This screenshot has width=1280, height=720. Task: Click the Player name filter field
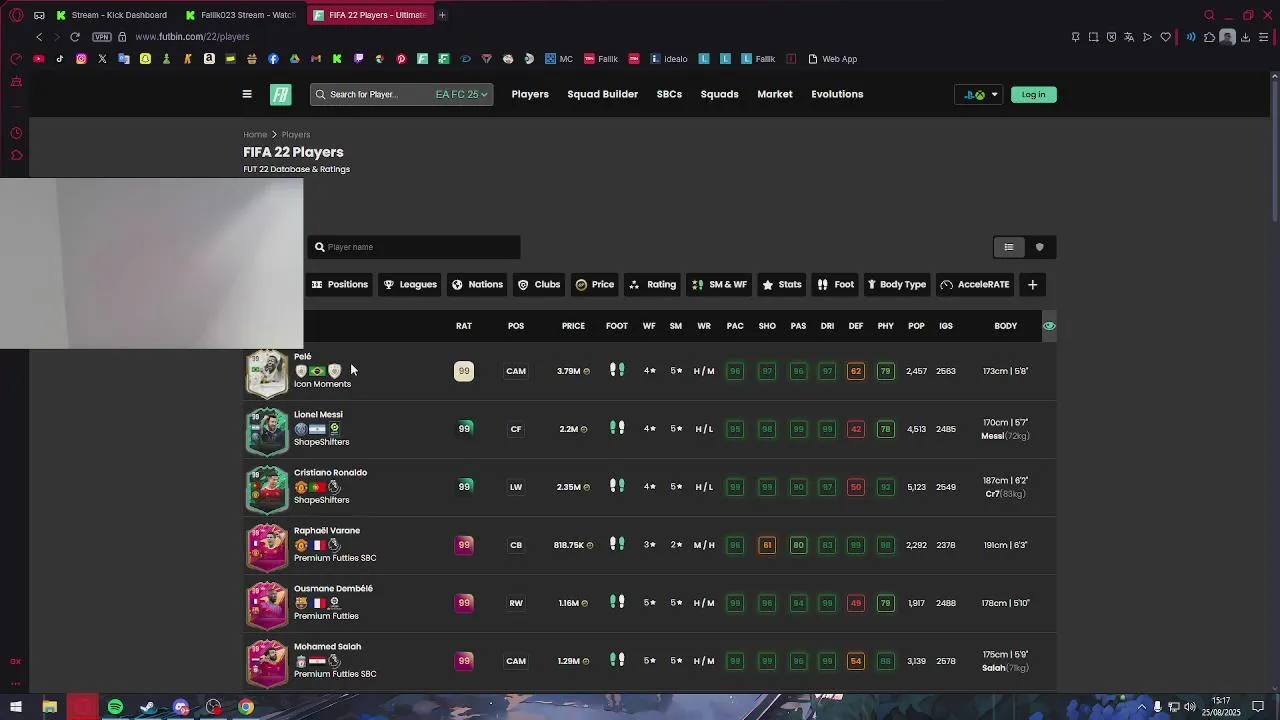pos(414,247)
